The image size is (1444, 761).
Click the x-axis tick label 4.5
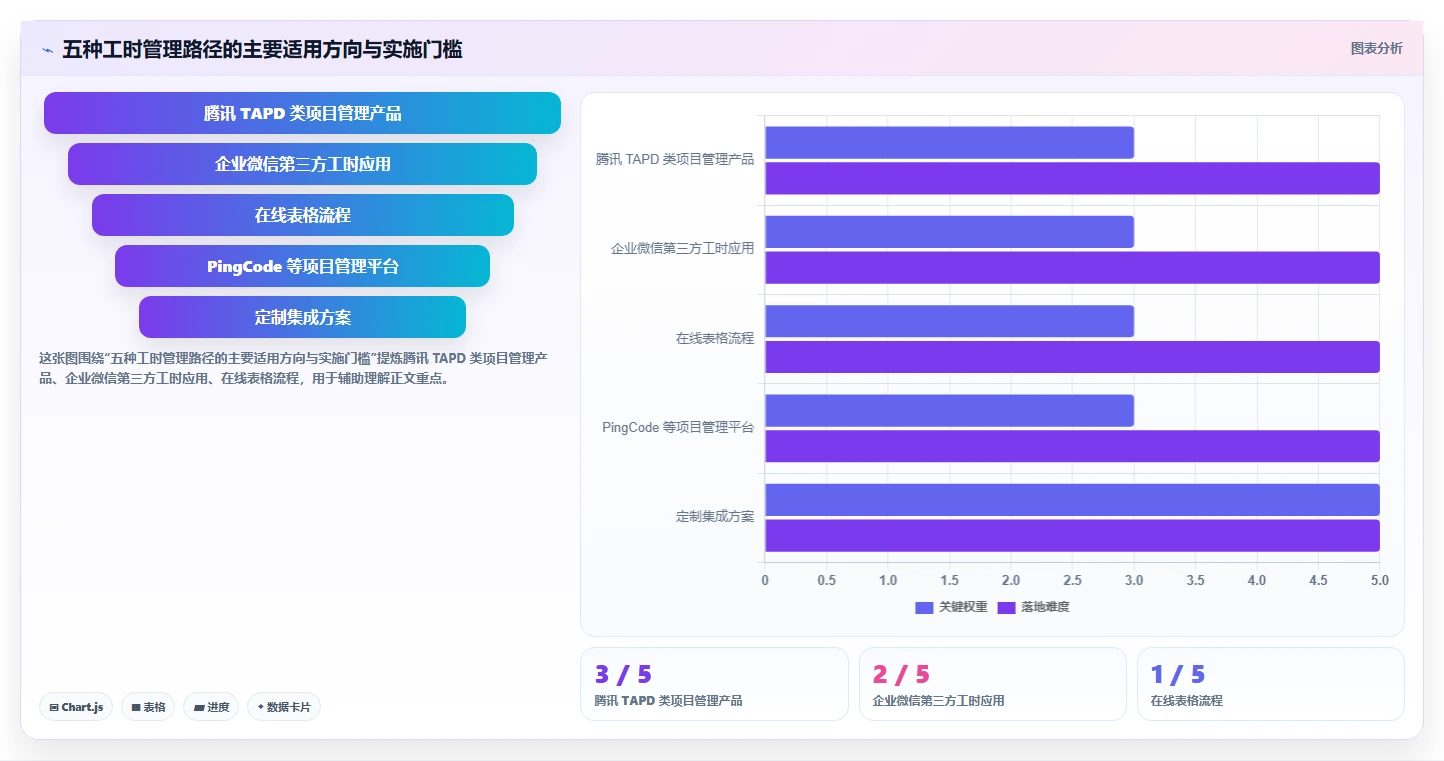pos(1319,580)
